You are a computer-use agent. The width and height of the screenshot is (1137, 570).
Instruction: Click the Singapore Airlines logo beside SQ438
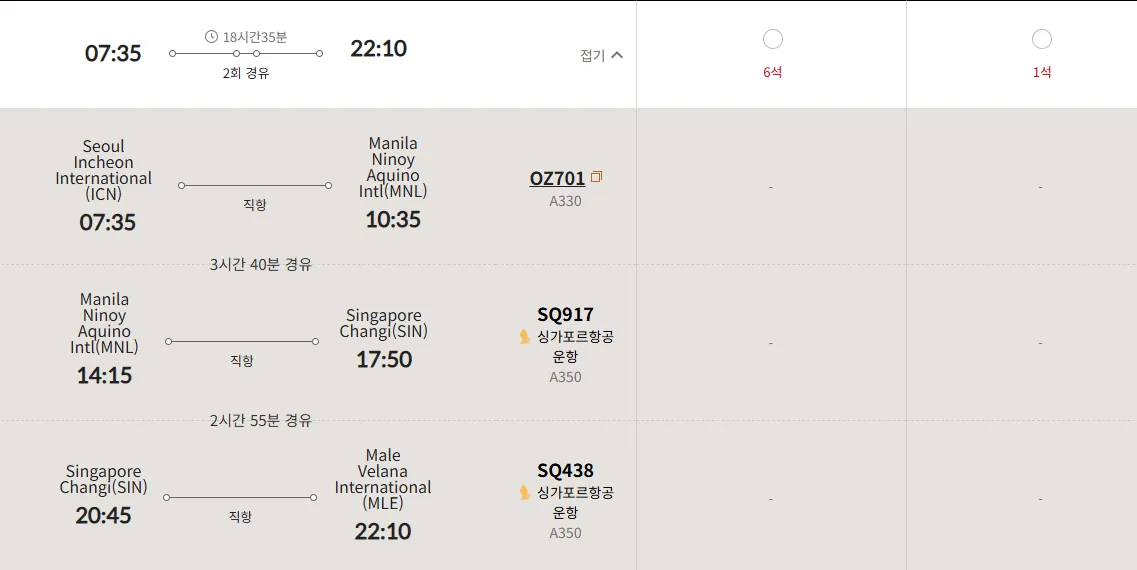point(525,493)
